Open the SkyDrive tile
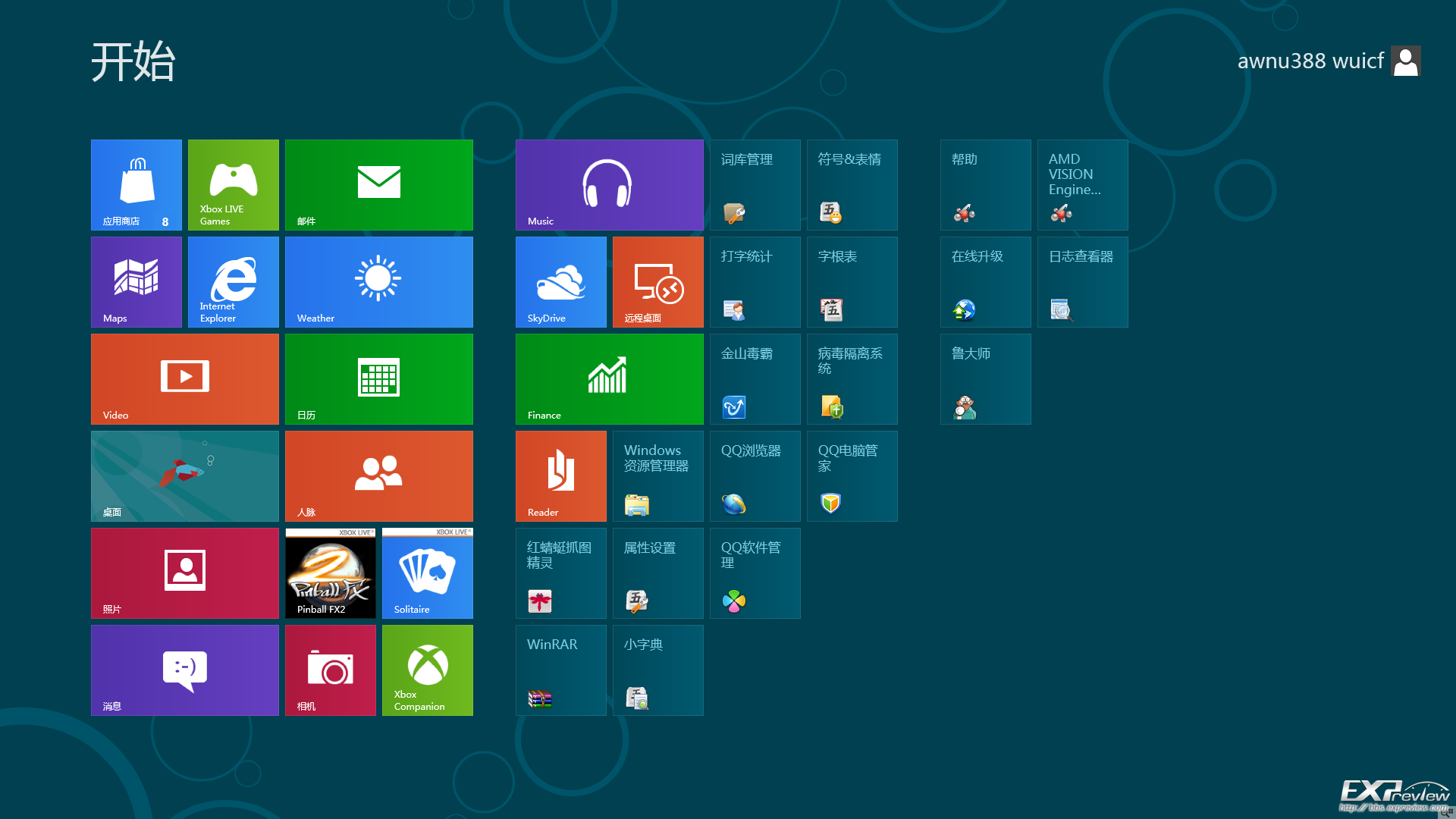 tap(561, 282)
